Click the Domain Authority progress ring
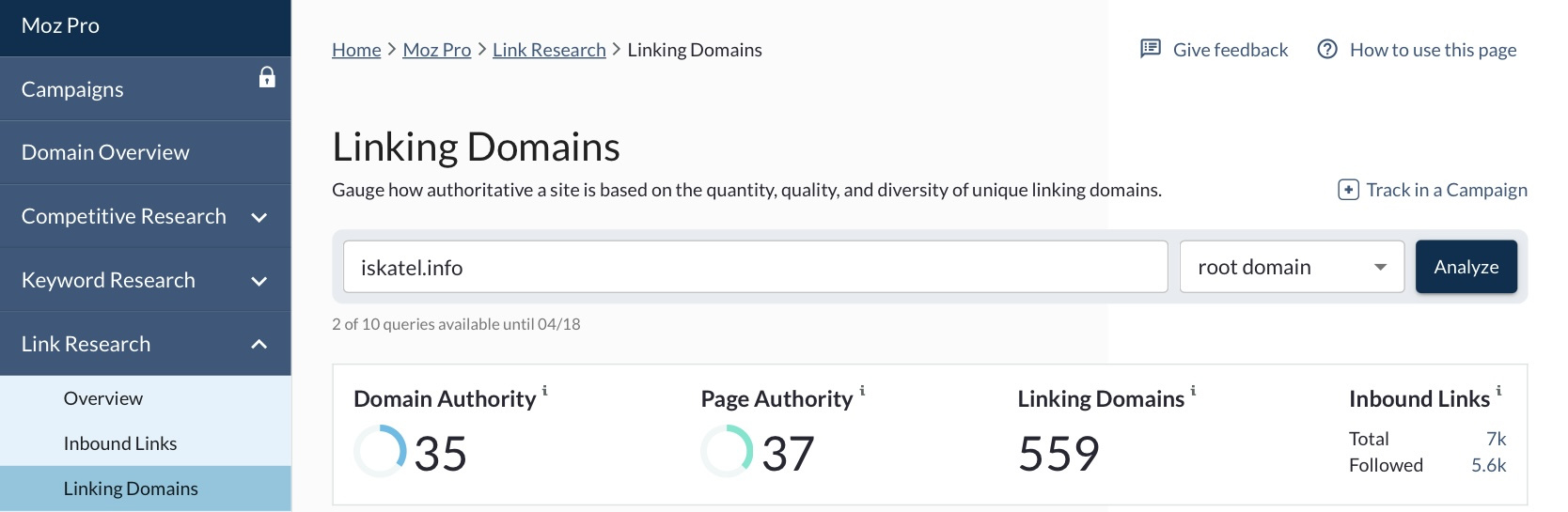This screenshot has width=1568, height=512. (380, 451)
